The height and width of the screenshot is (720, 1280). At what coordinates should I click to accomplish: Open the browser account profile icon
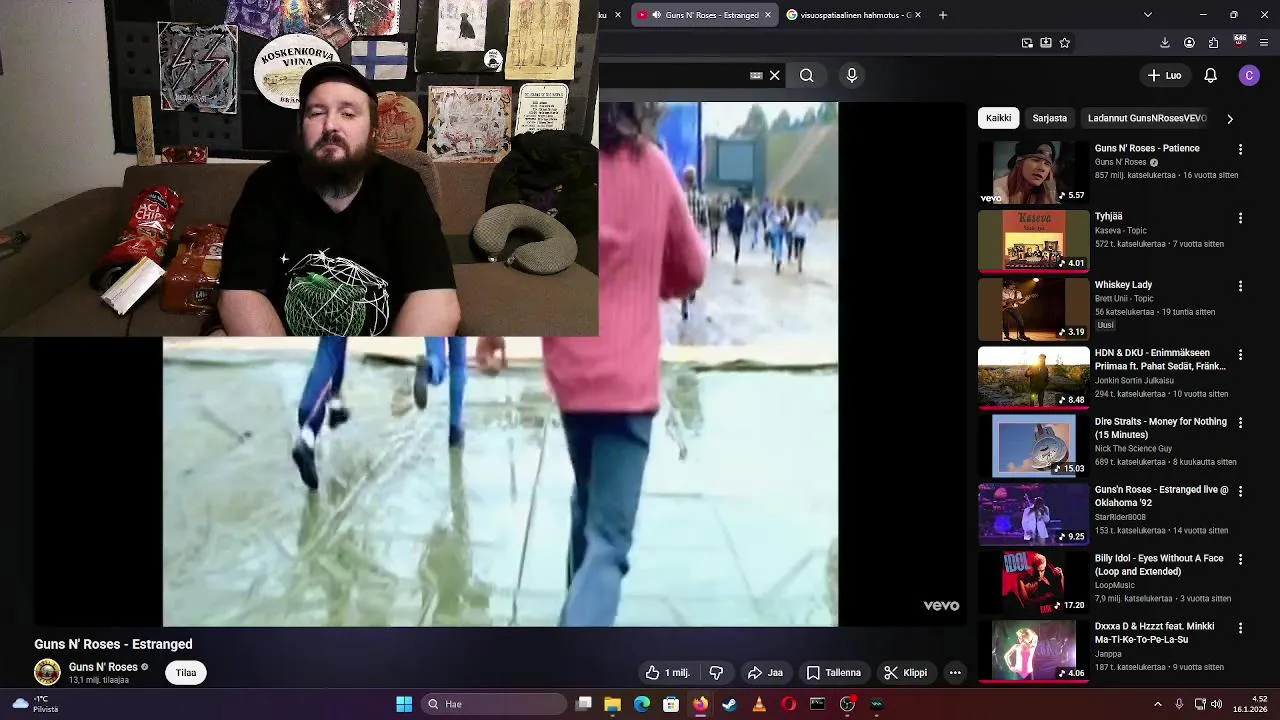pyautogui.click(x=1189, y=43)
